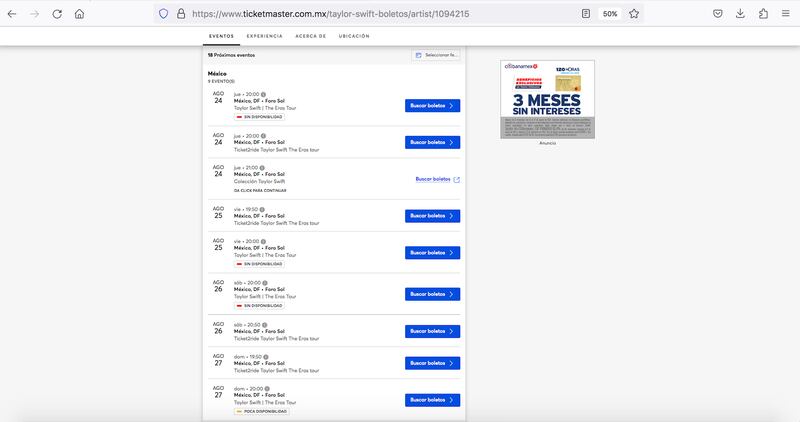Buscar boletos for Ago 26 20:00 Eras Tour

tap(433, 294)
